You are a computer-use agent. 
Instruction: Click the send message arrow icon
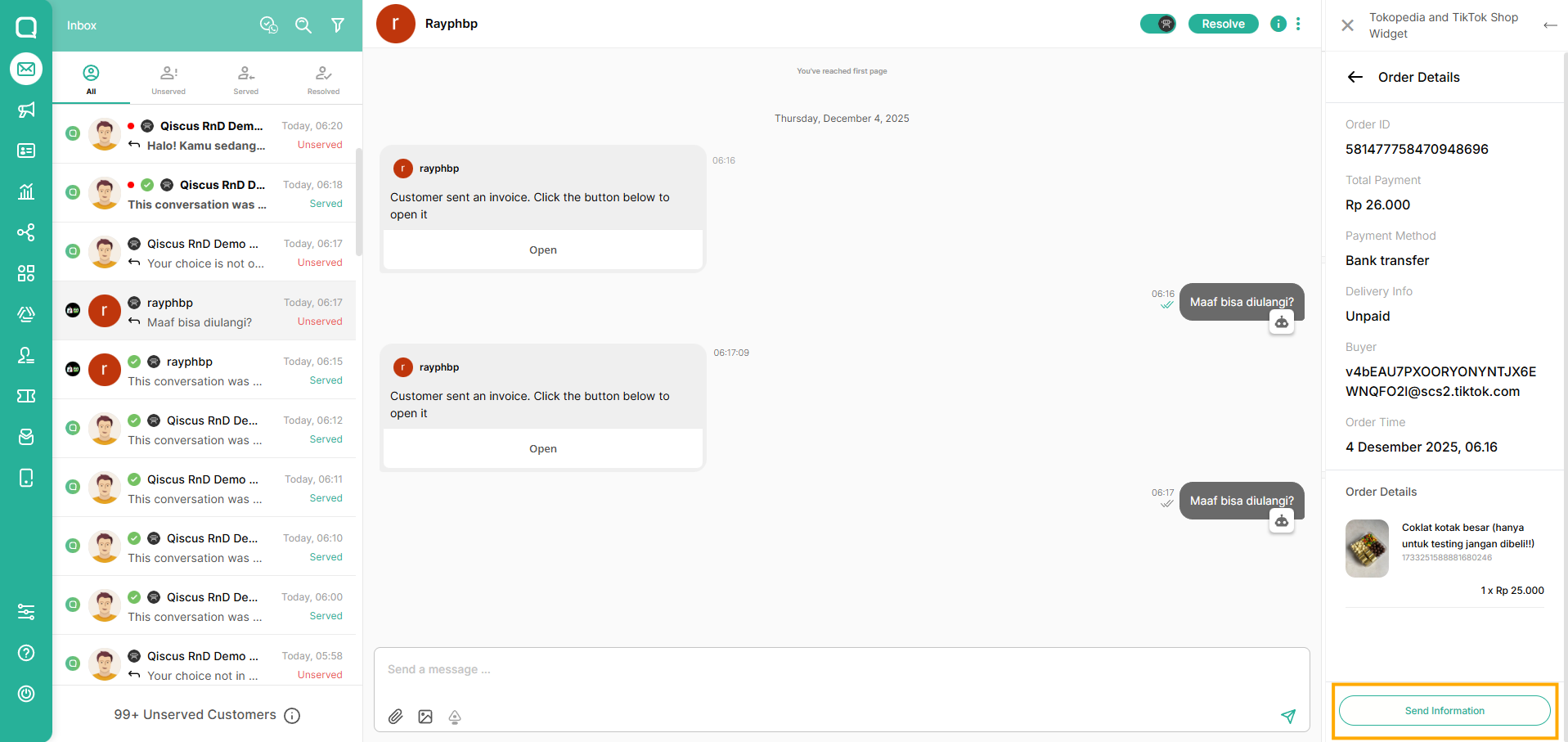pyautogui.click(x=1288, y=717)
